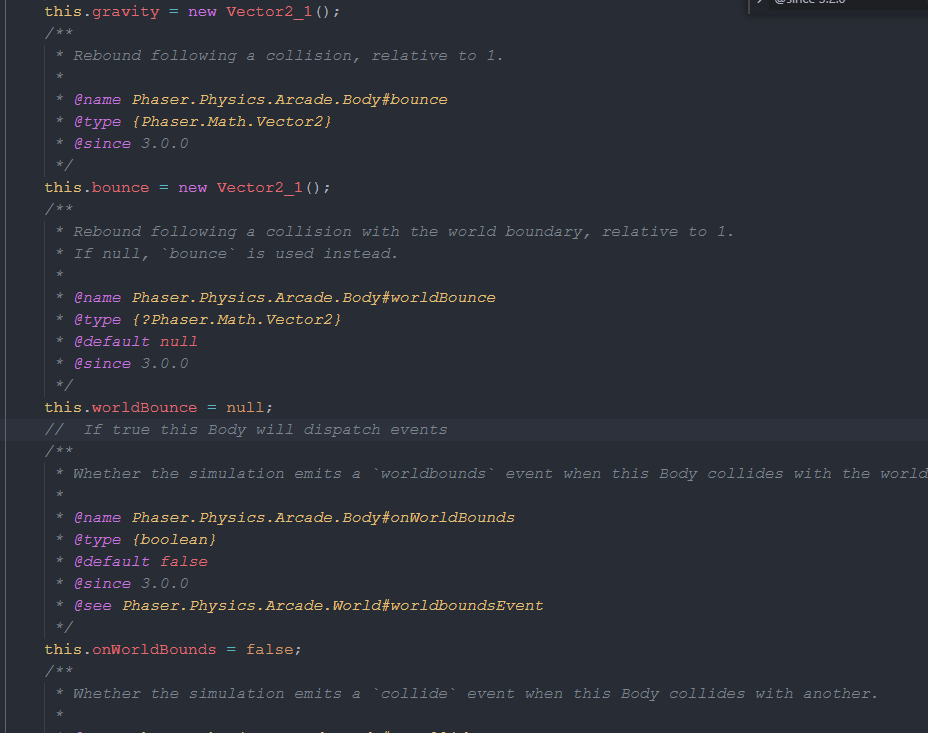Click @since 3.0.0 below @default null
The image size is (928, 733).
point(131,363)
